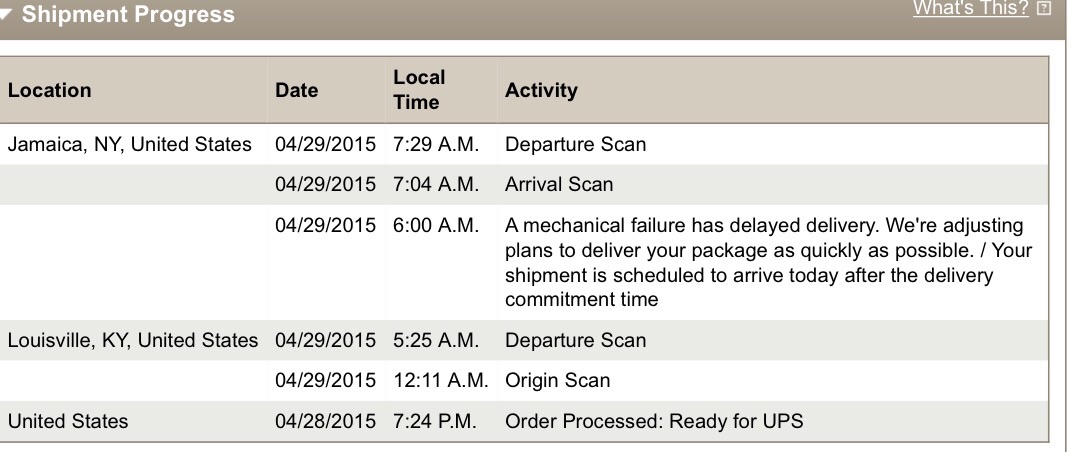Click the 6:00 A.M. time cell
1091x452 pixels.
(x=436, y=226)
